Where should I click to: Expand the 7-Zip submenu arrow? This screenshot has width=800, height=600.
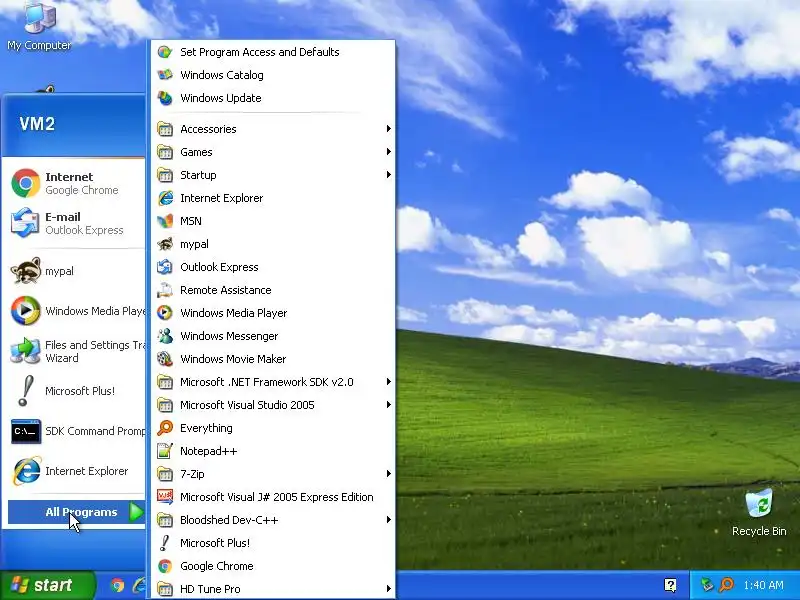click(389, 474)
